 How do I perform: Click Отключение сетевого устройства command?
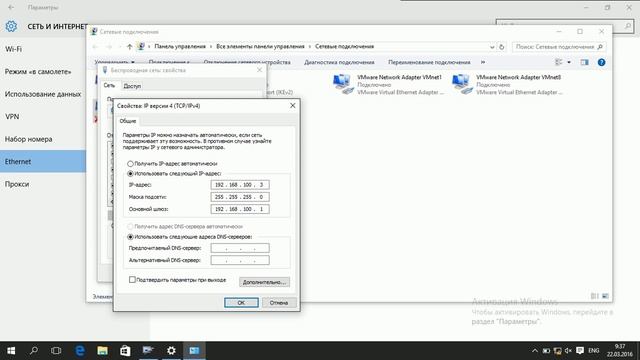pyautogui.click(x=247, y=62)
